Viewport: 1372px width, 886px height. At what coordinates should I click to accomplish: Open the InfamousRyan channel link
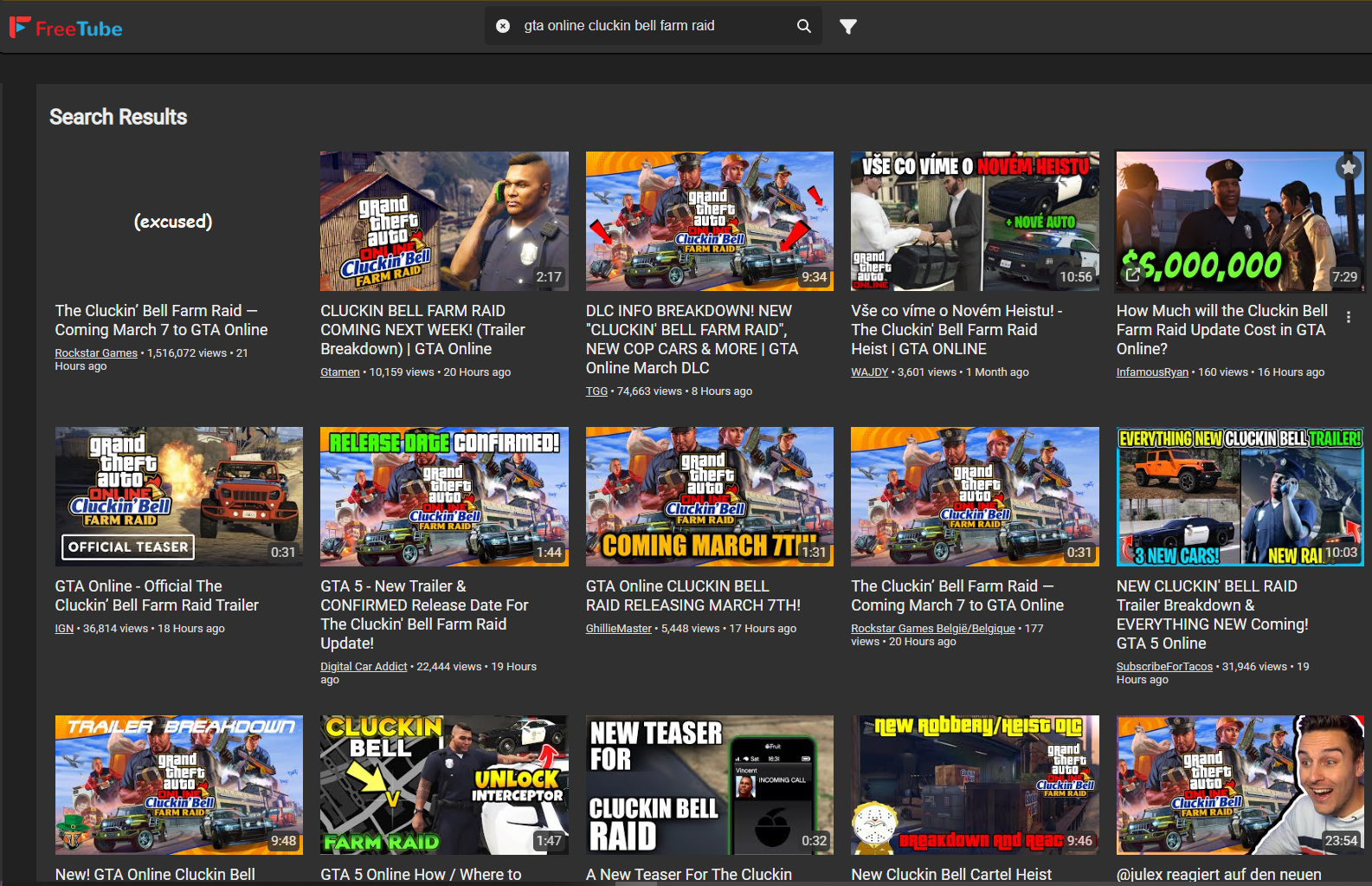(1152, 372)
